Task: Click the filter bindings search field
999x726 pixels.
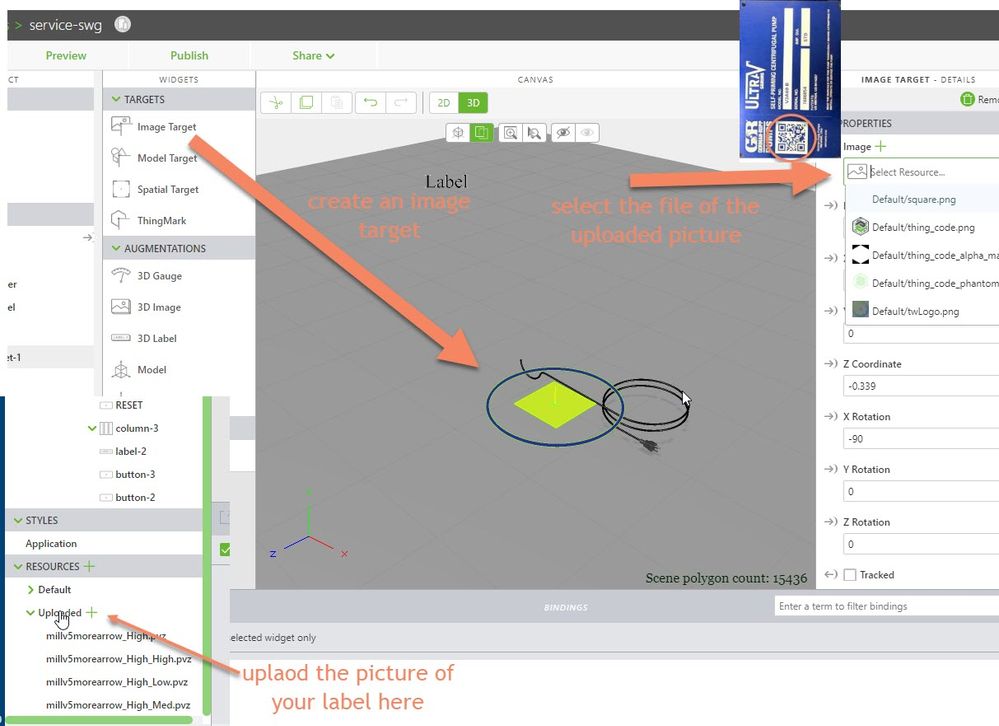Action: [x=887, y=606]
